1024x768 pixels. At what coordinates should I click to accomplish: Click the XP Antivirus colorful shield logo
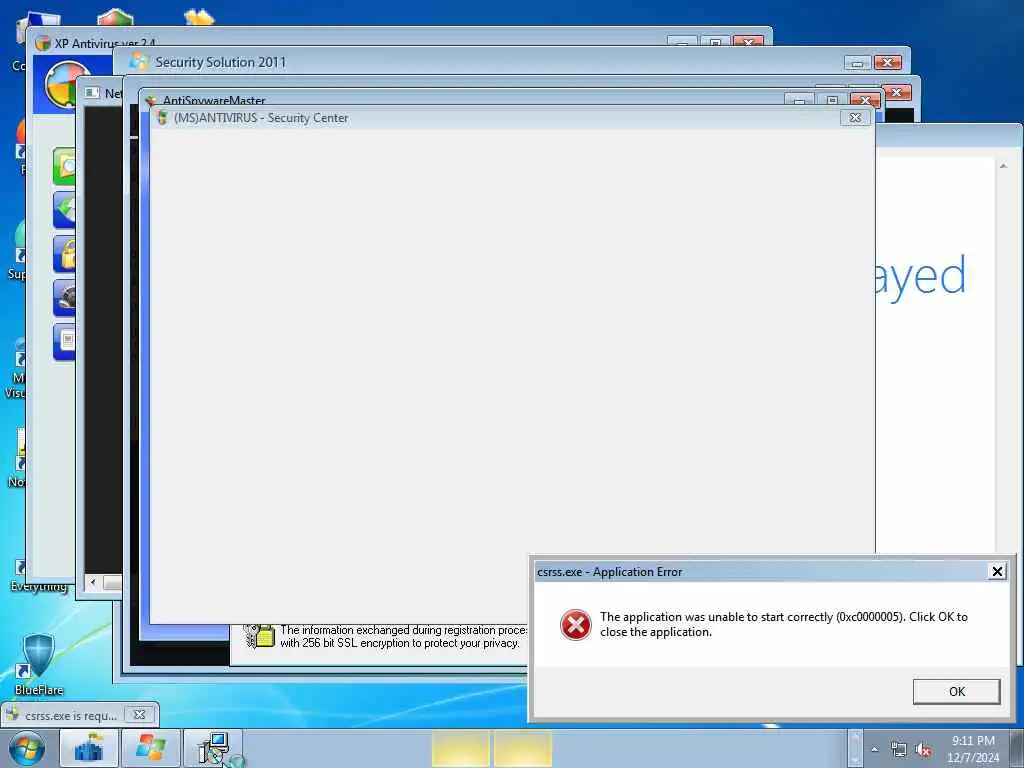68,85
